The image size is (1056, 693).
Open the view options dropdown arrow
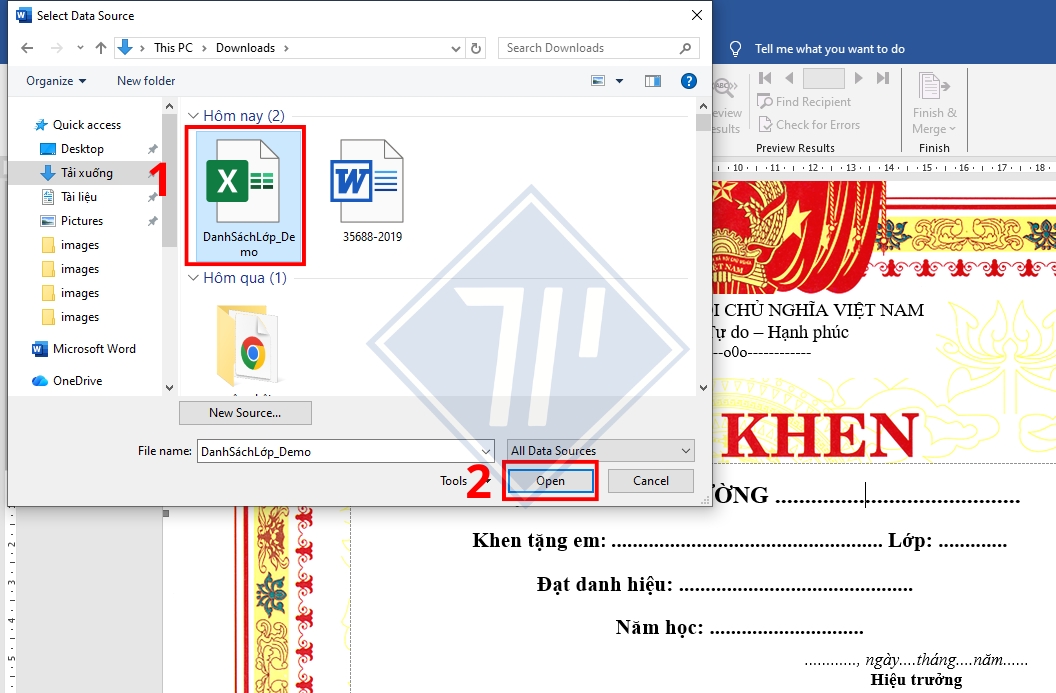click(620, 81)
